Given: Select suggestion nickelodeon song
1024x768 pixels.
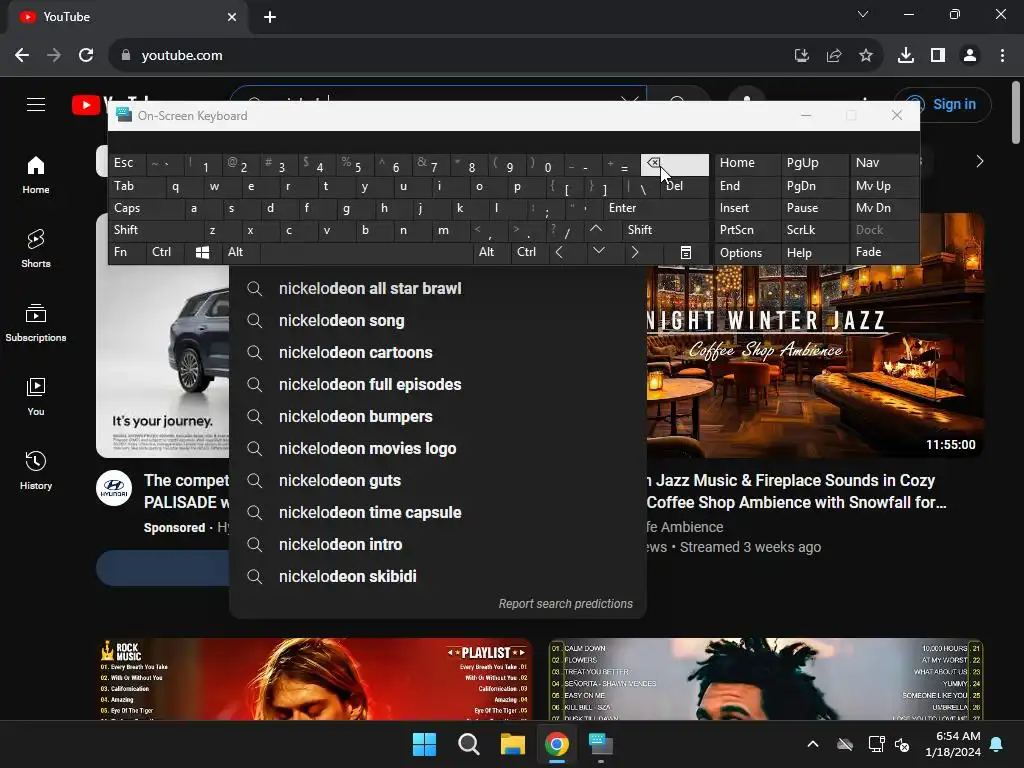Looking at the screenshot, I should (438, 321).
